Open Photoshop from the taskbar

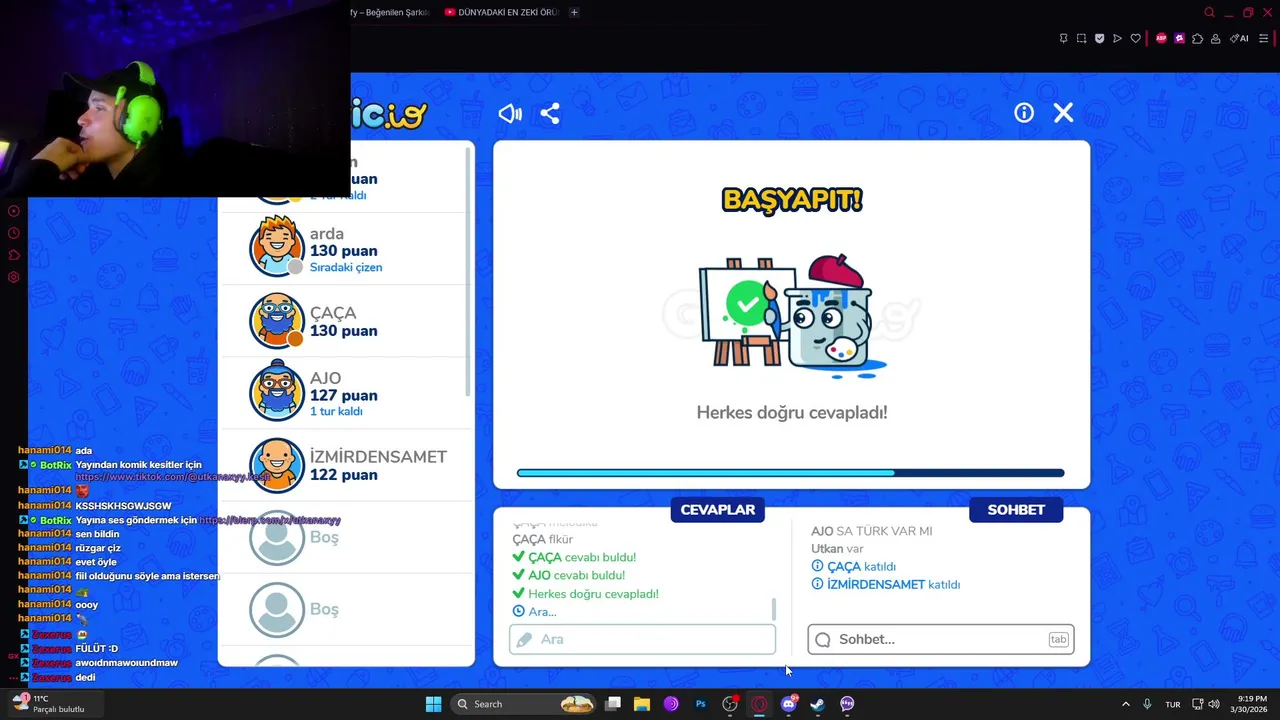pyautogui.click(x=701, y=704)
